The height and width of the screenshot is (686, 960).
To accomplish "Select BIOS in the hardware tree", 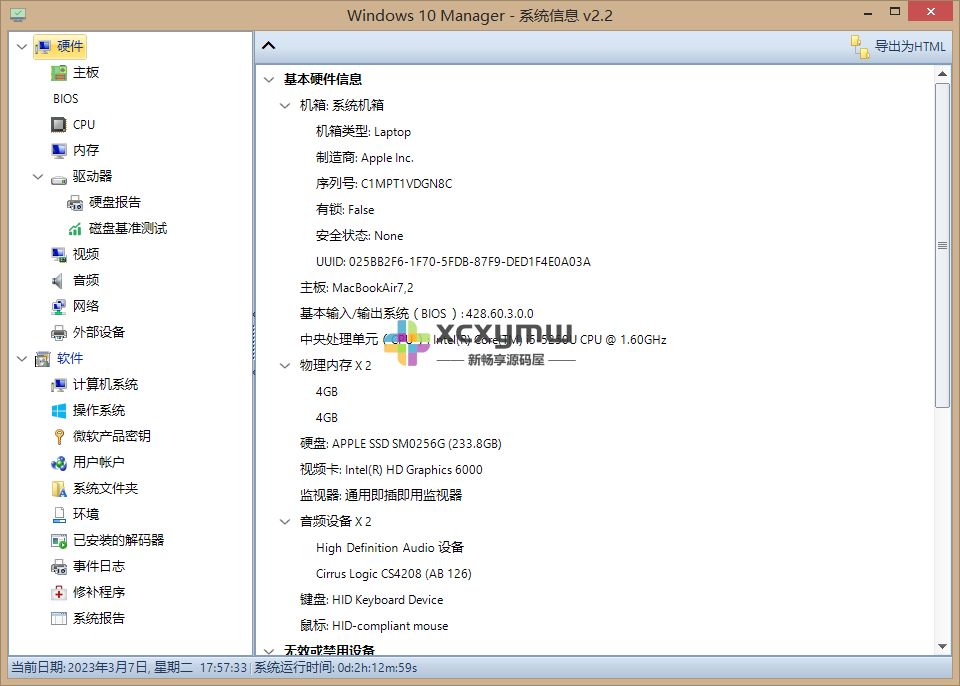I will point(65,98).
